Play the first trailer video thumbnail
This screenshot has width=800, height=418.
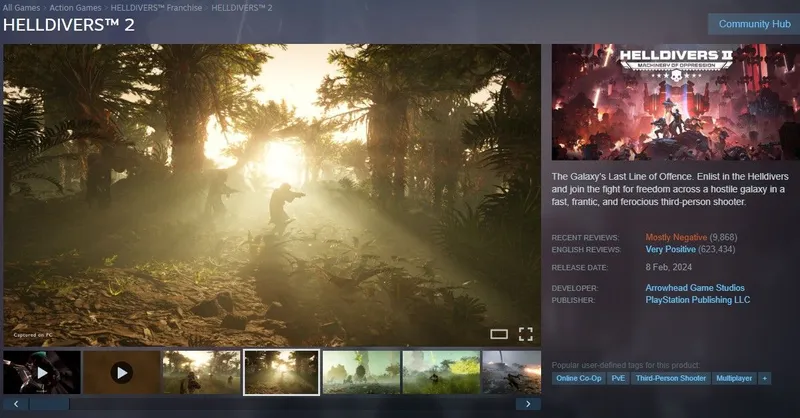pyautogui.click(x=42, y=373)
